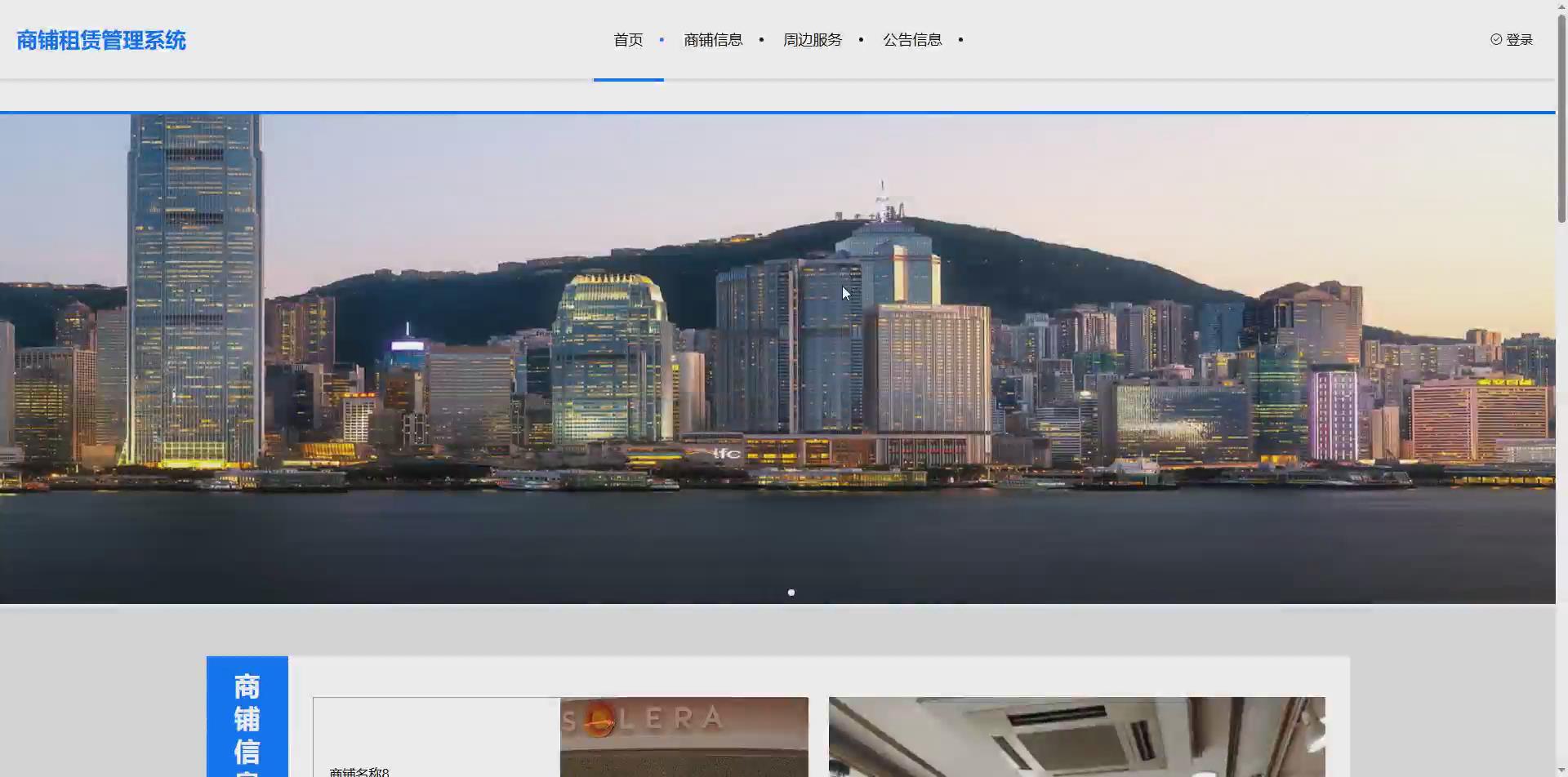Click the bullet dot beside 商铺信息 menu
Viewport: 1568px width, 777px height.
click(x=761, y=39)
